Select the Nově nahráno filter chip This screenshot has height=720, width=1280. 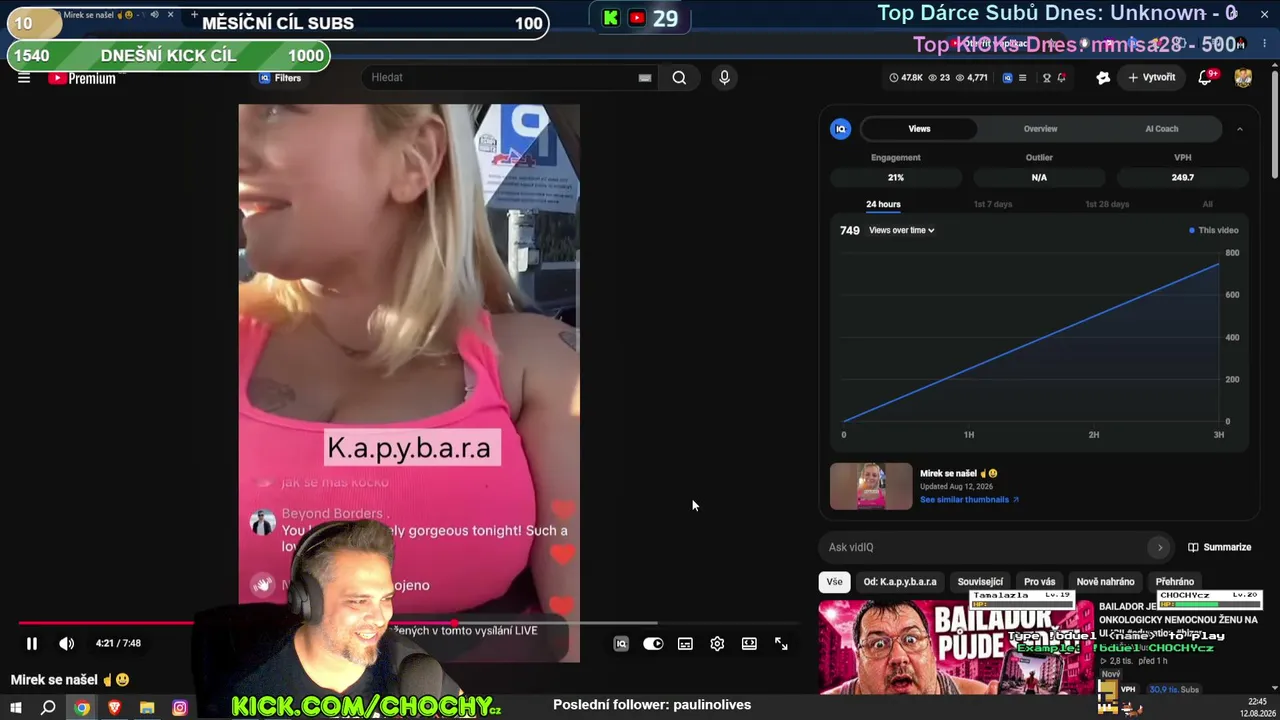click(1105, 582)
